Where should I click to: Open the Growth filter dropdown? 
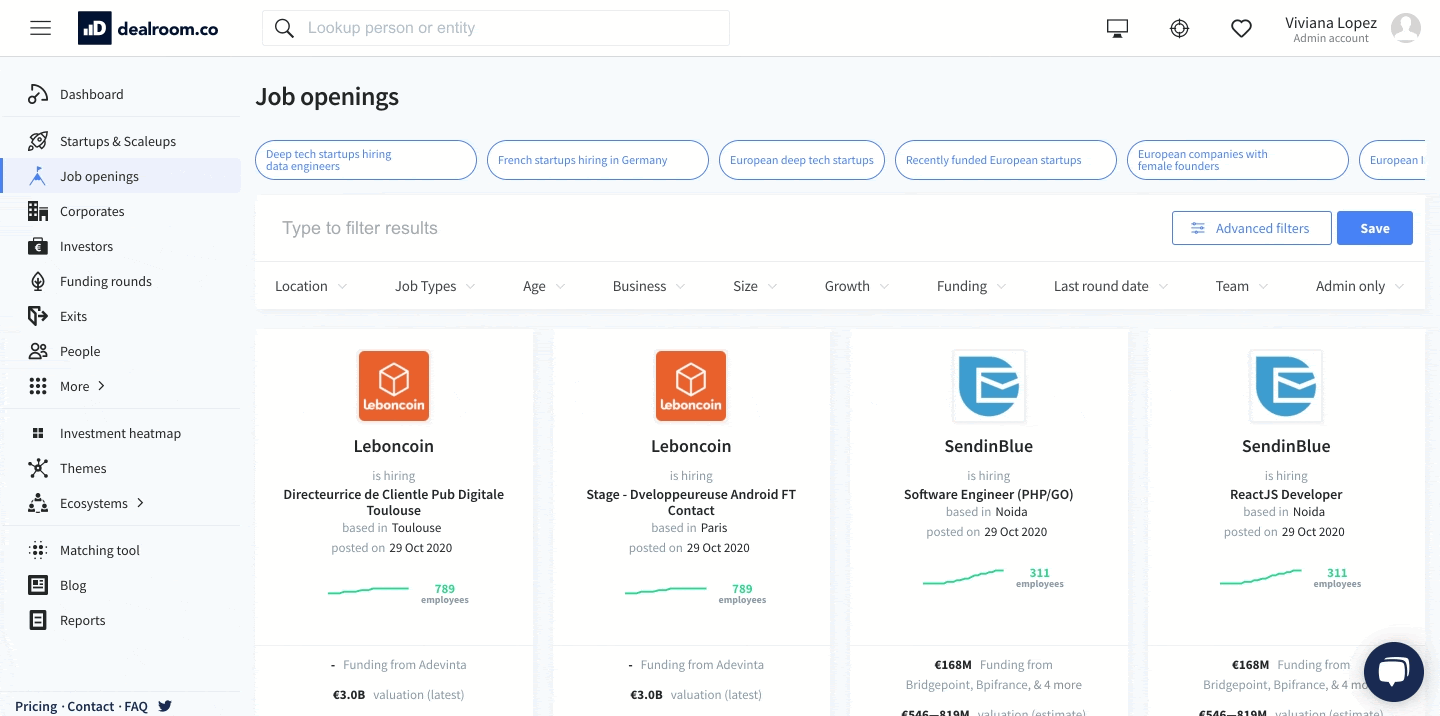[857, 286]
